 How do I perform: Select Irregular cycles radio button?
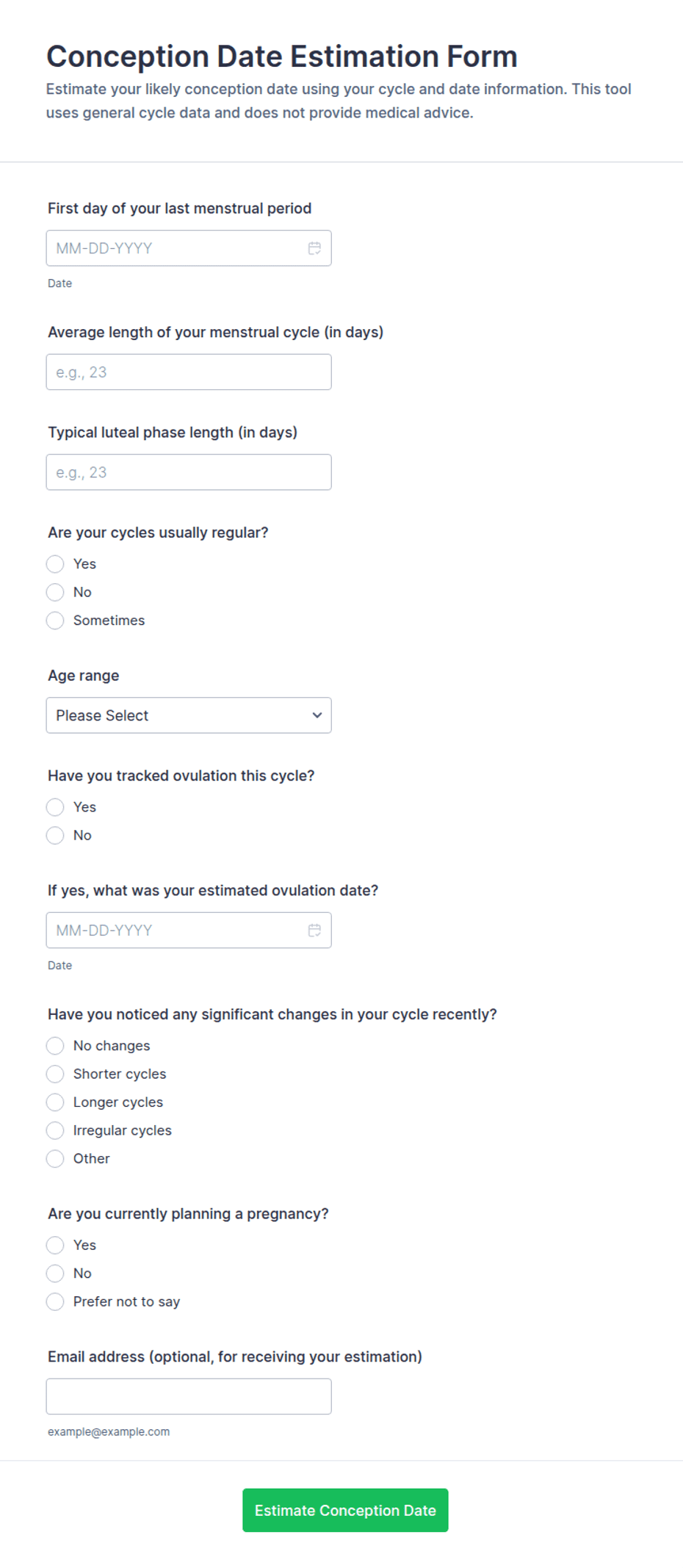click(55, 1131)
